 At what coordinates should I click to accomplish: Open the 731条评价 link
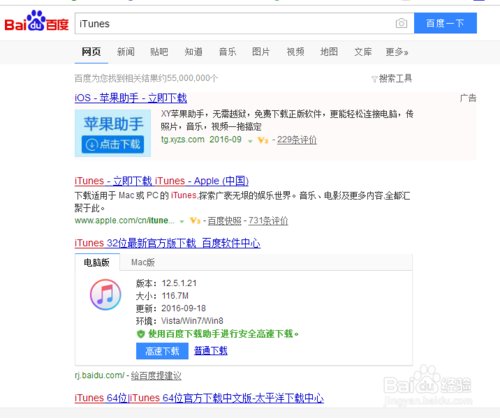pyautogui.click(x=268, y=221)
